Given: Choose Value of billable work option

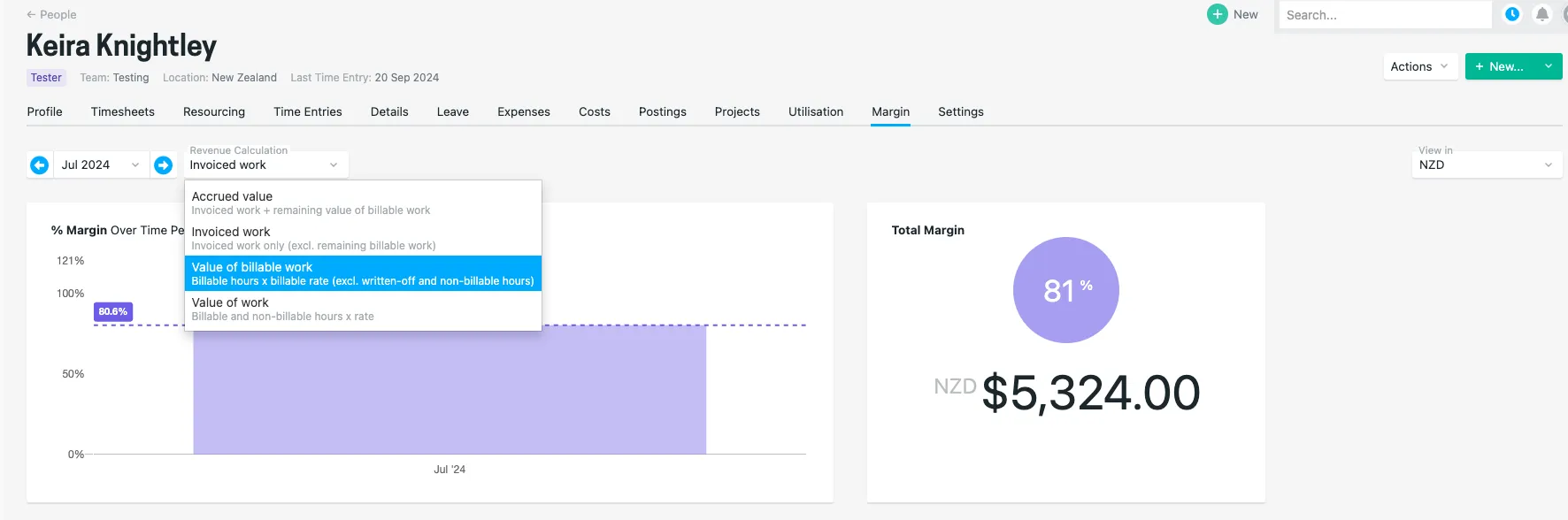Looking at the screenshot, I should (363, 273).
